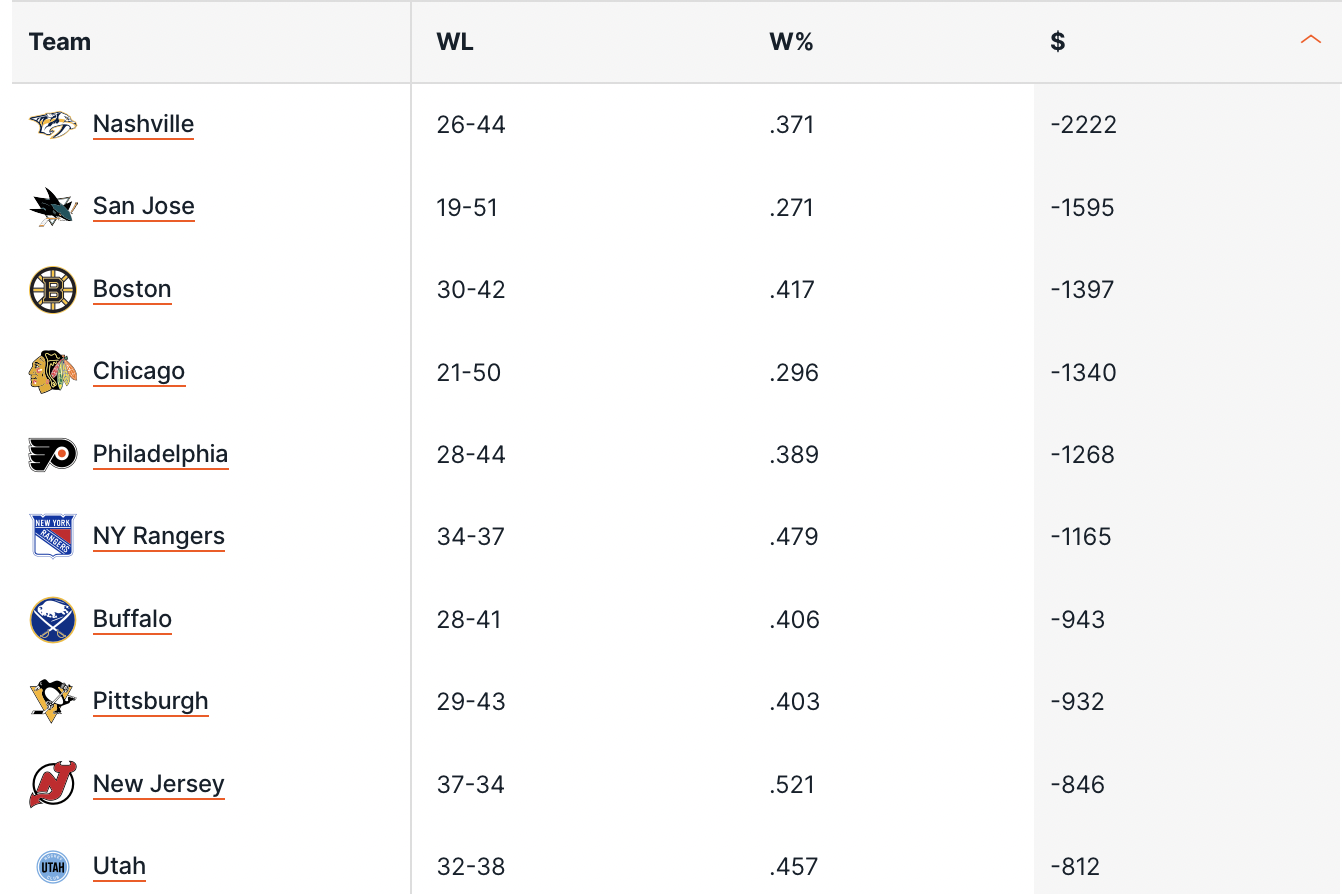Click the Nashville Predators logo icon
The height and width of the screenshot is (894, 1342).
[x=53, y=125]
